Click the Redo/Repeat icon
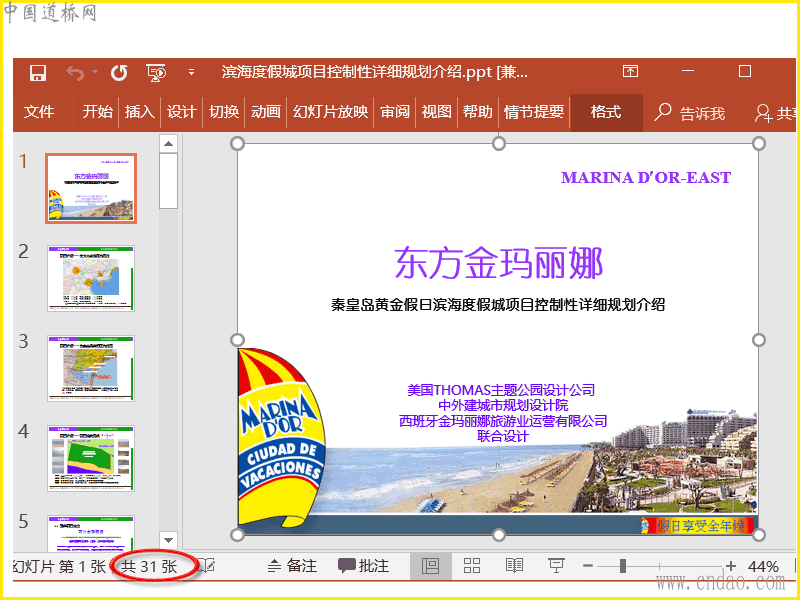Viewport: 800px width, 600px height. (x=119, y=73)
